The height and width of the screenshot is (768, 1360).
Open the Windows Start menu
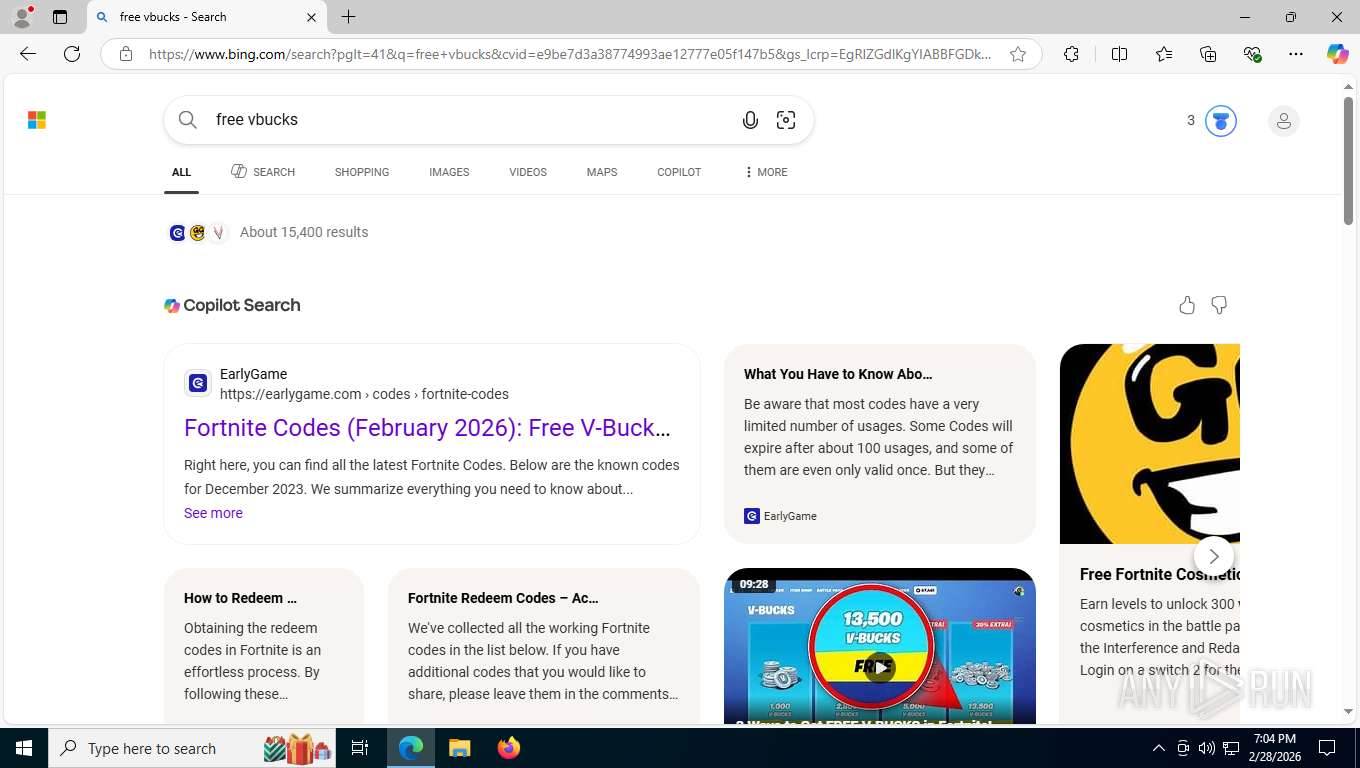point(24,748)
